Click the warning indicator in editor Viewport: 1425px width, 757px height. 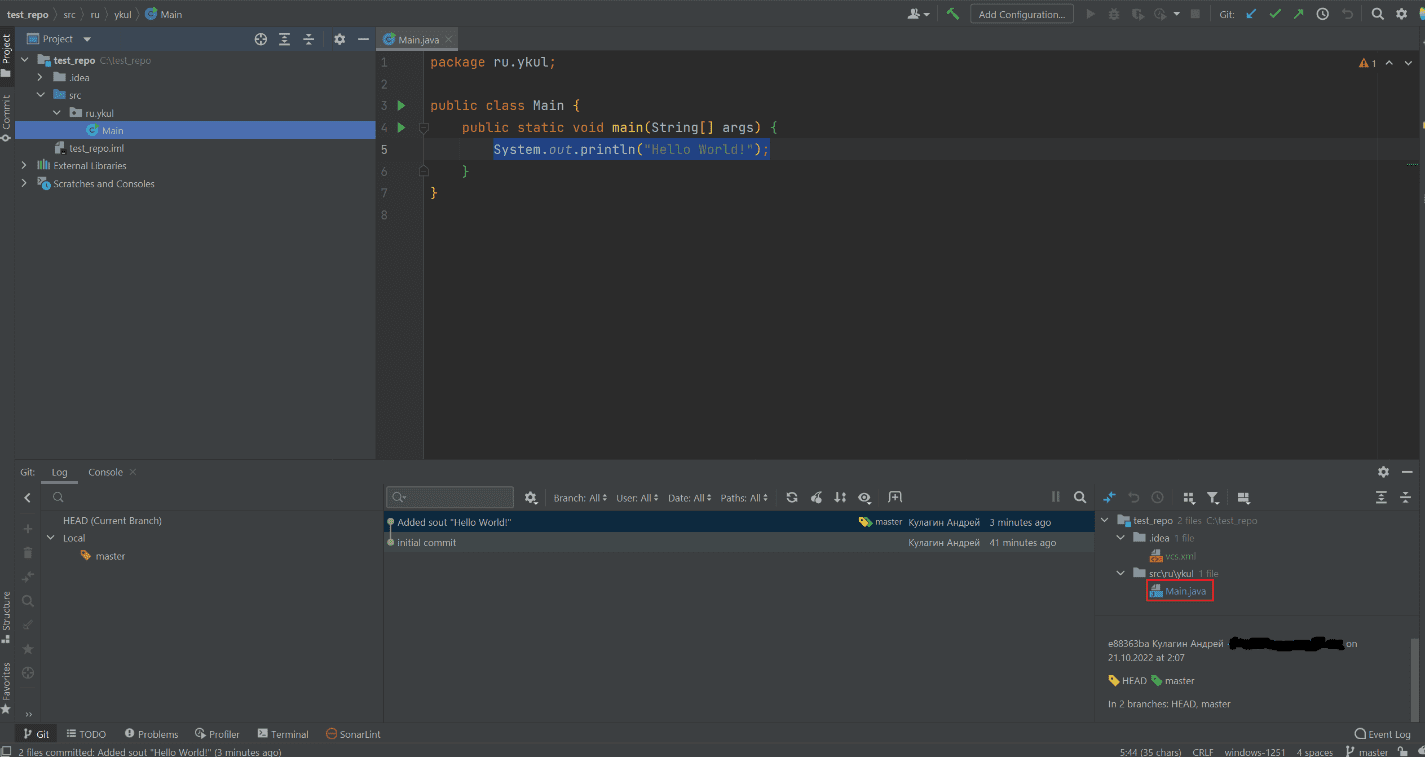coord(1367,63)
